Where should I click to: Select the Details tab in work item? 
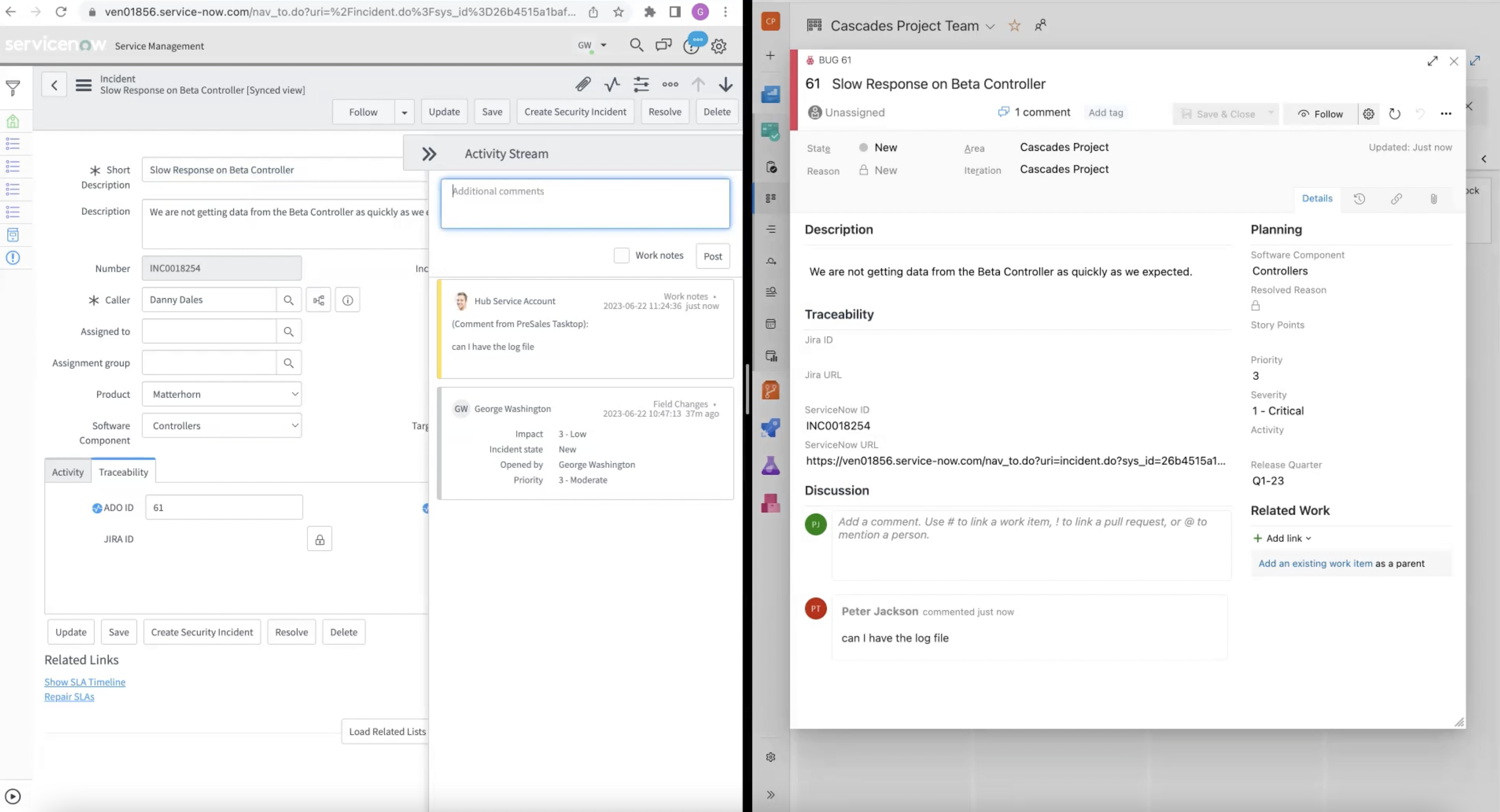point(1317,198)
